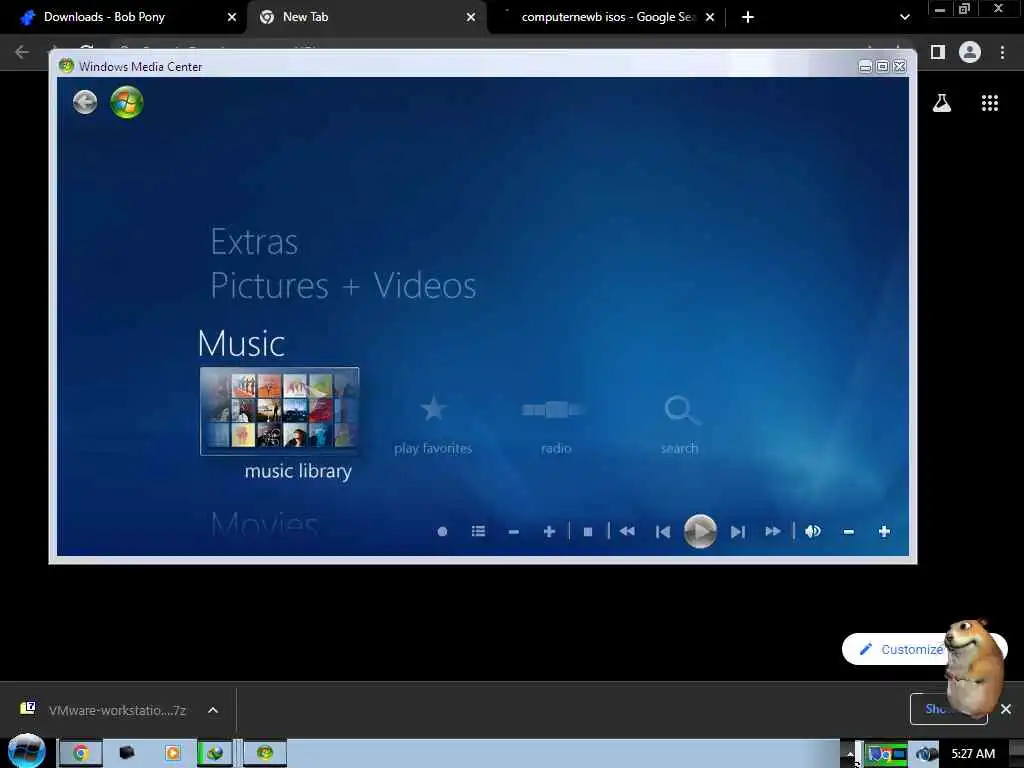This screenshot has width=1024, height=768.
Task: Increase volume with plus button
Action: [884, 532]
